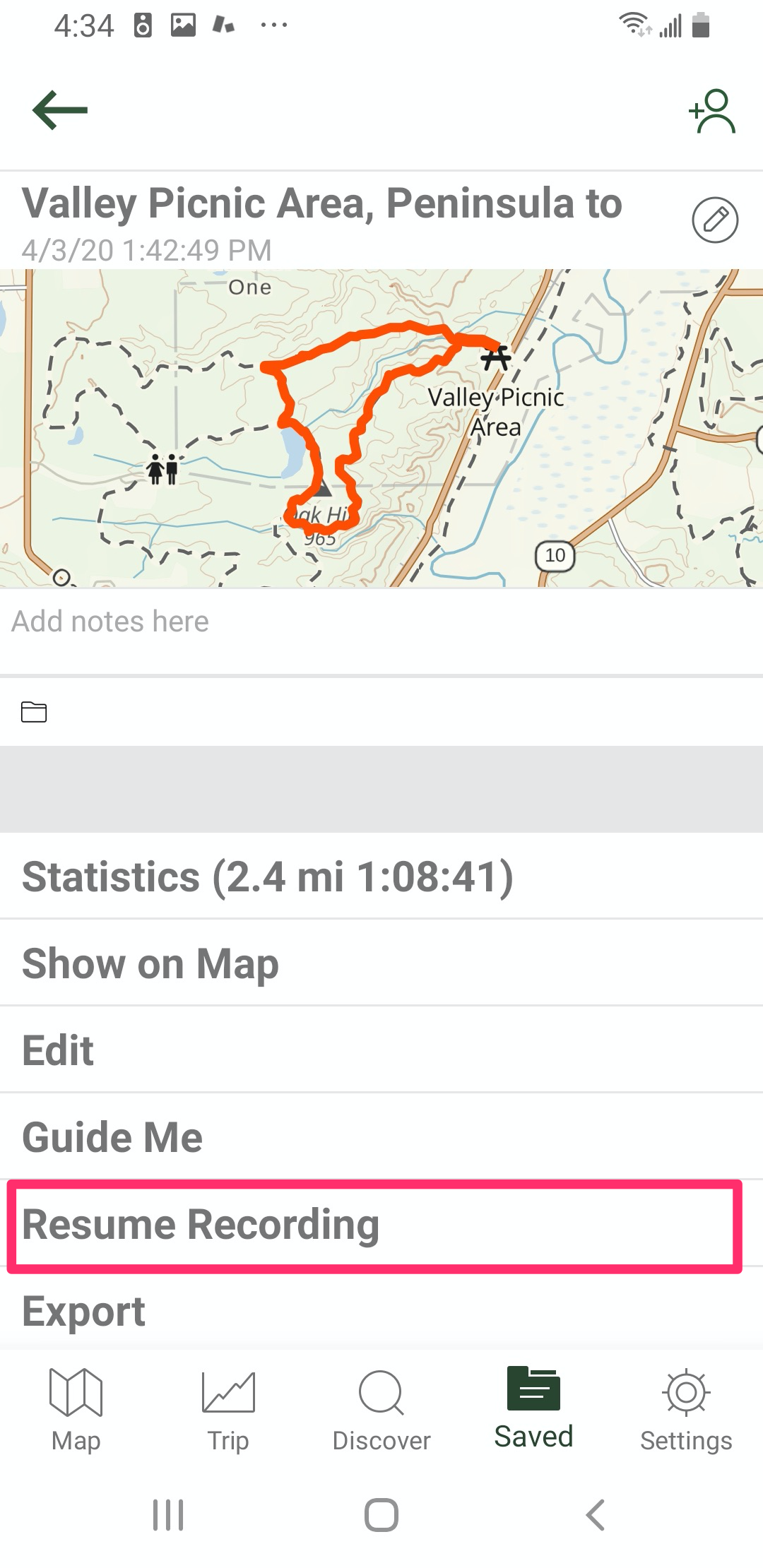Open the Discover search tab
This screenshot has height=1568, width=763.
pyautogui.click(x=381, y=1410)
